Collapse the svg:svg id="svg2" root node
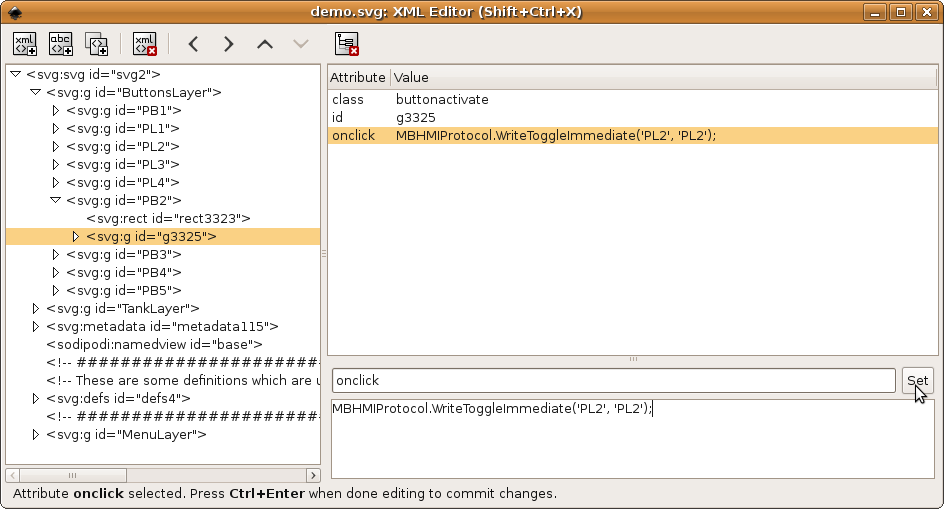 click(16, 74)
